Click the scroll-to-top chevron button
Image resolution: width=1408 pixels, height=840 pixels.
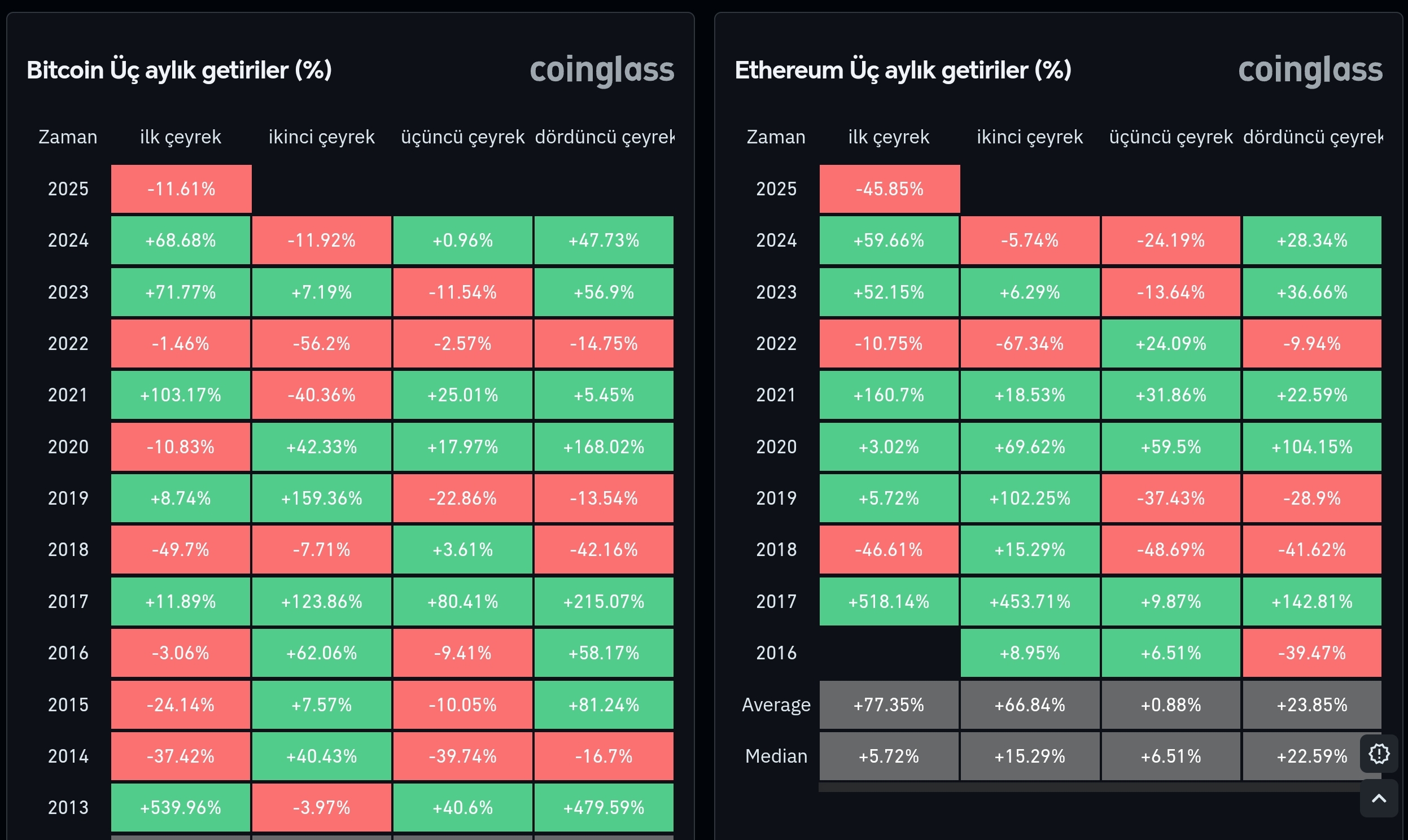coord(1379,798)
